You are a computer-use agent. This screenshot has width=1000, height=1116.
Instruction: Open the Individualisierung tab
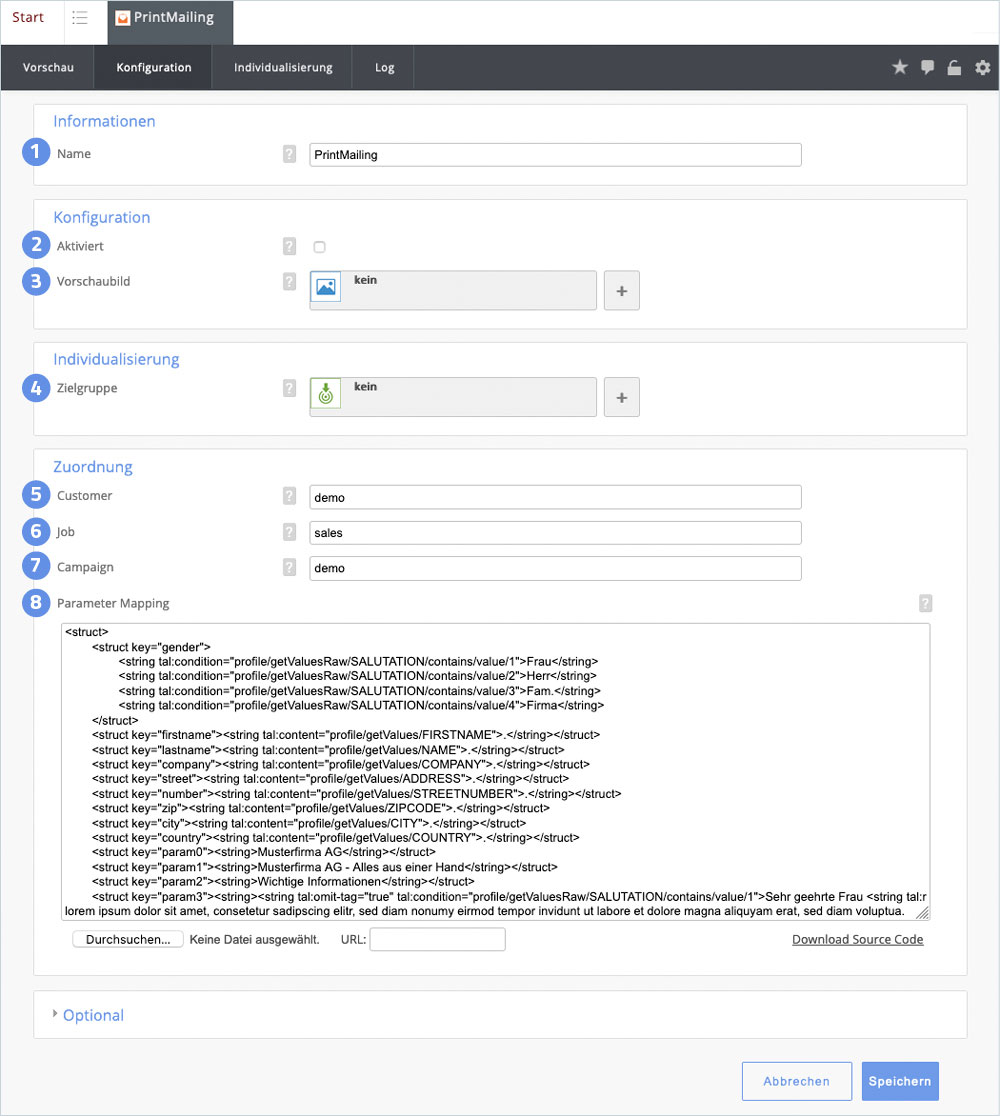[x=282, y=68]
